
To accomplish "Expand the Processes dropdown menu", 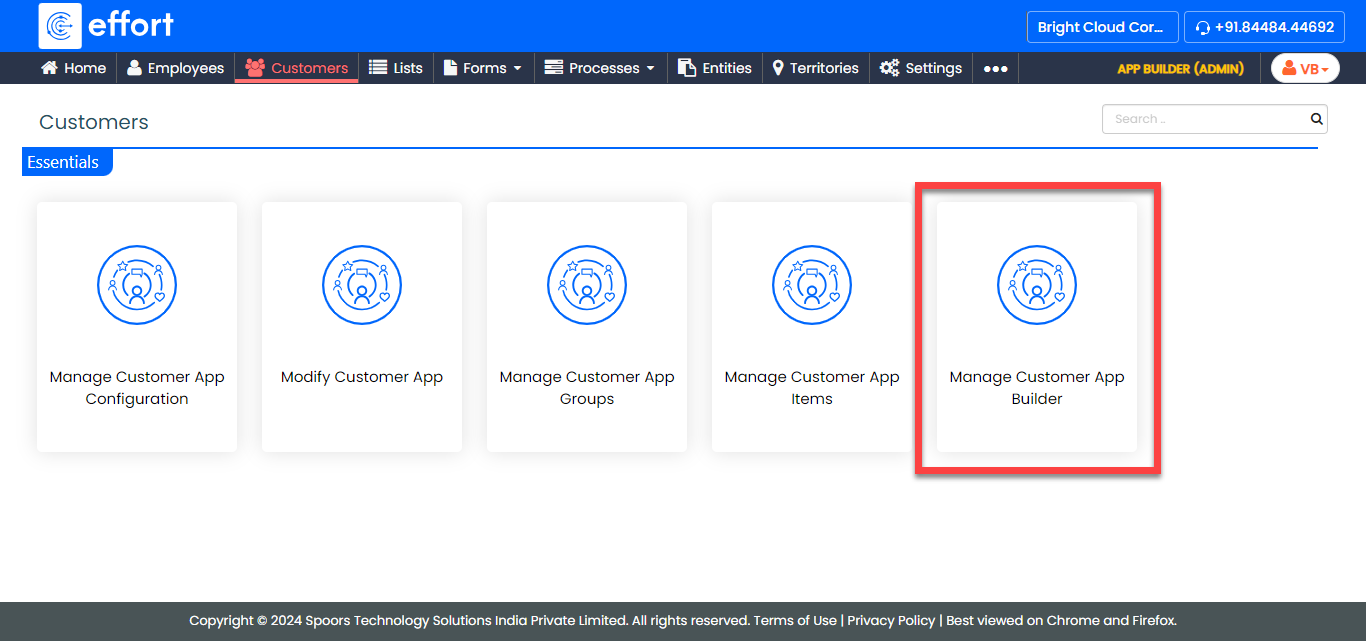I will [x=600, y=68].
